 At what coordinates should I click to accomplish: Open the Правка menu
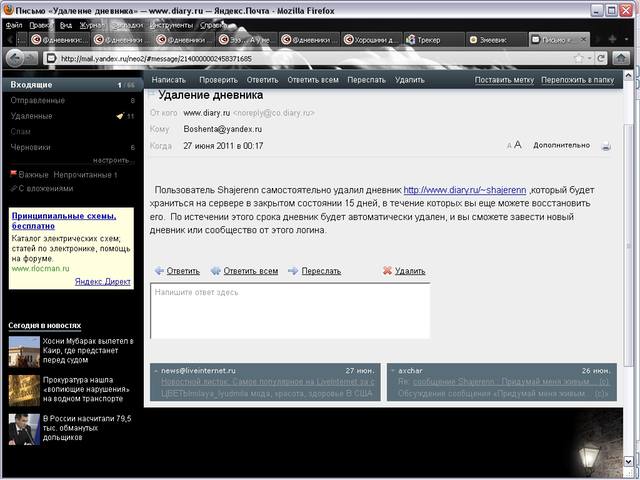[x=41, y=25]
